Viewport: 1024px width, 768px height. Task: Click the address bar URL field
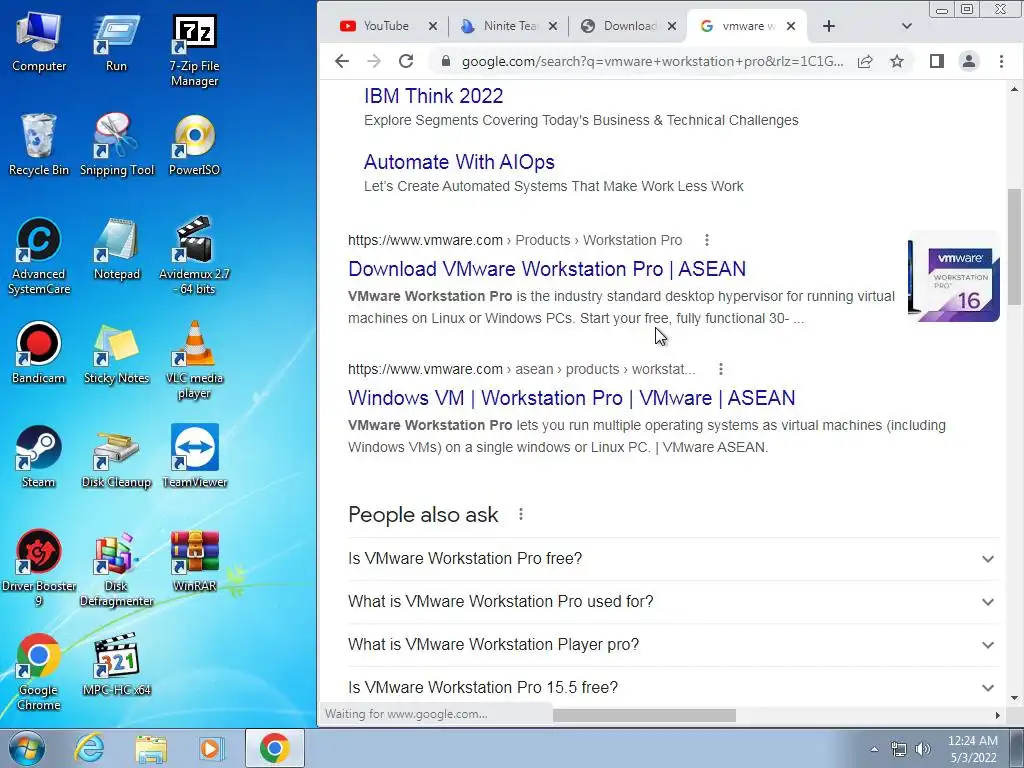(652, 61)
